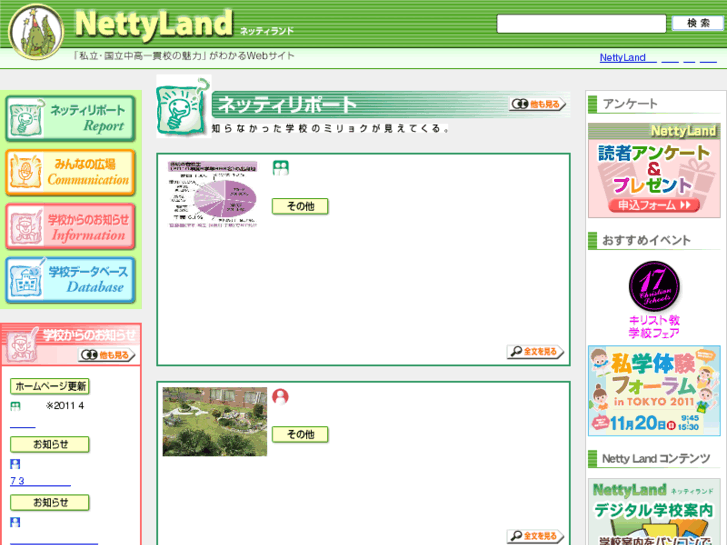Click 他も見る in the 学校からのお知らせ panel
727x545 pixels.
click(107, 355)
